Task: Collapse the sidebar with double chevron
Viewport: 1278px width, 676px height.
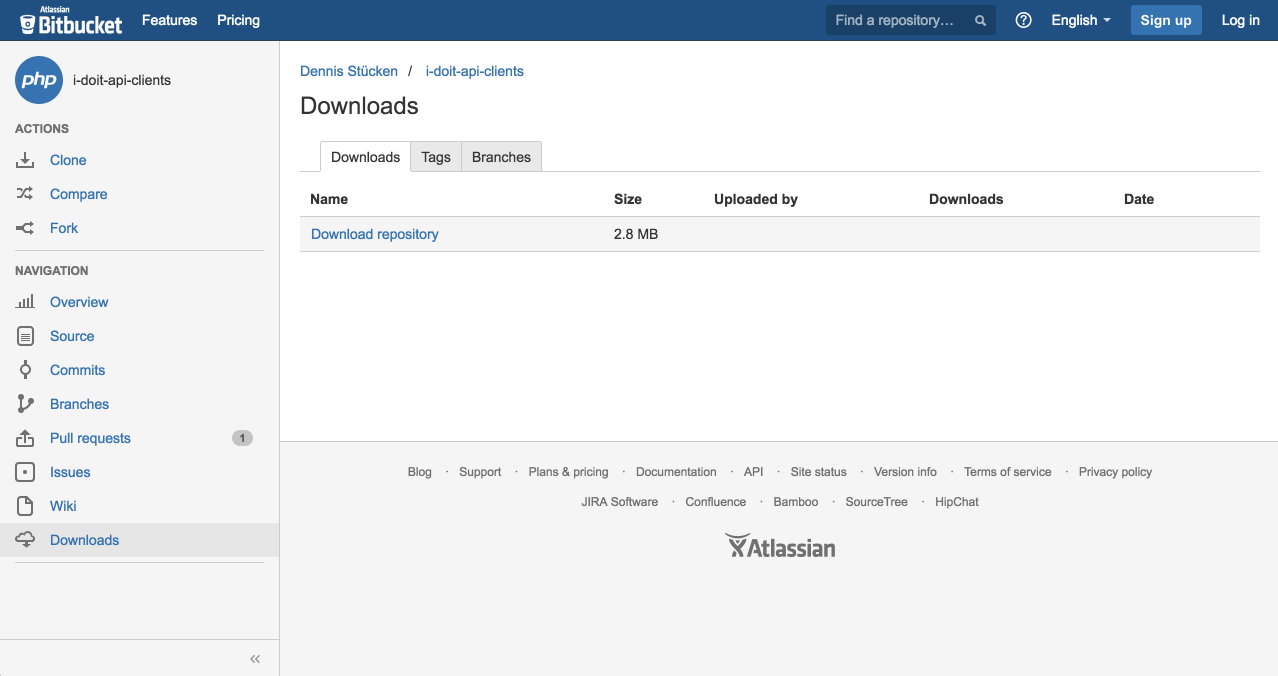Action: click(x=255, y=659)
